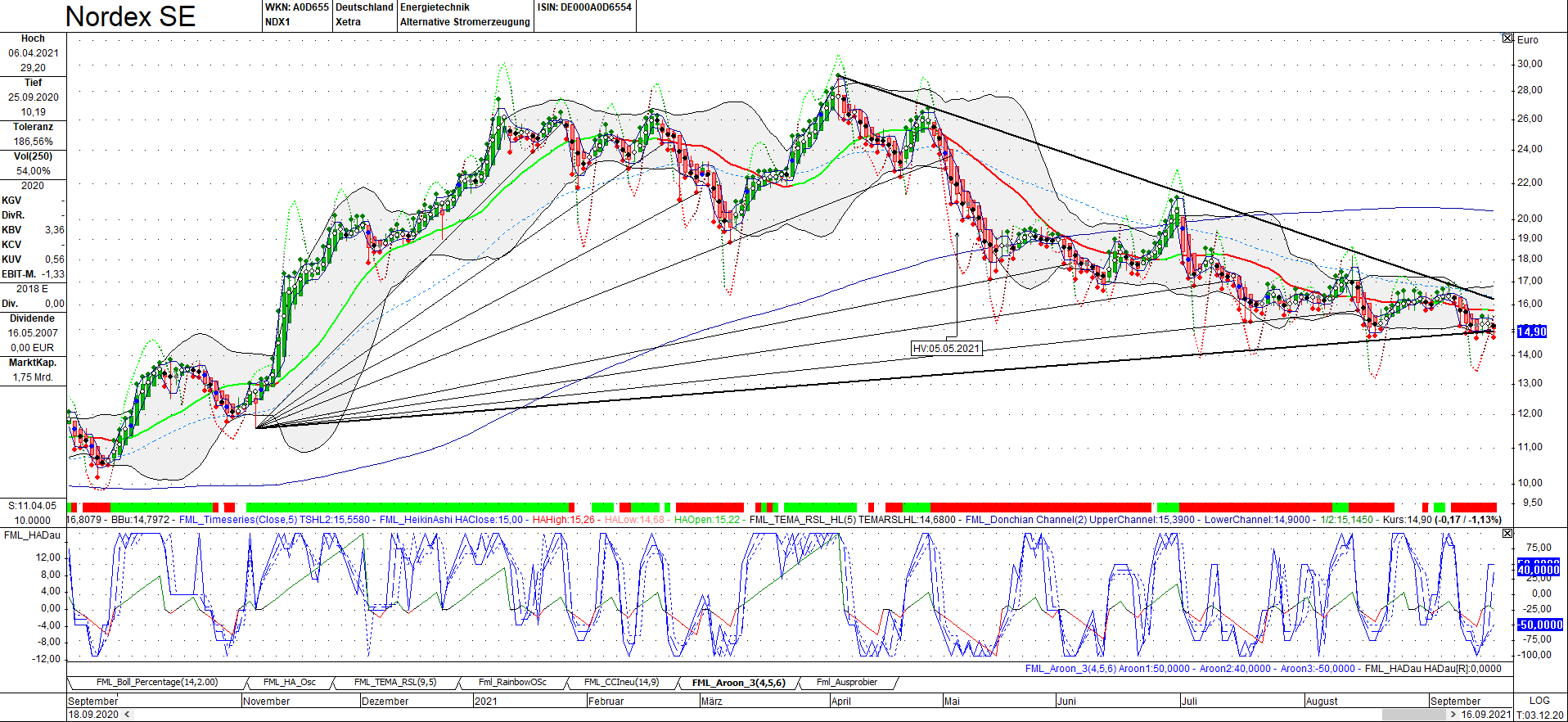Click the EBIT-M. row in the sidebar
The image size is (1568, 722).
[x=33, y=274]
